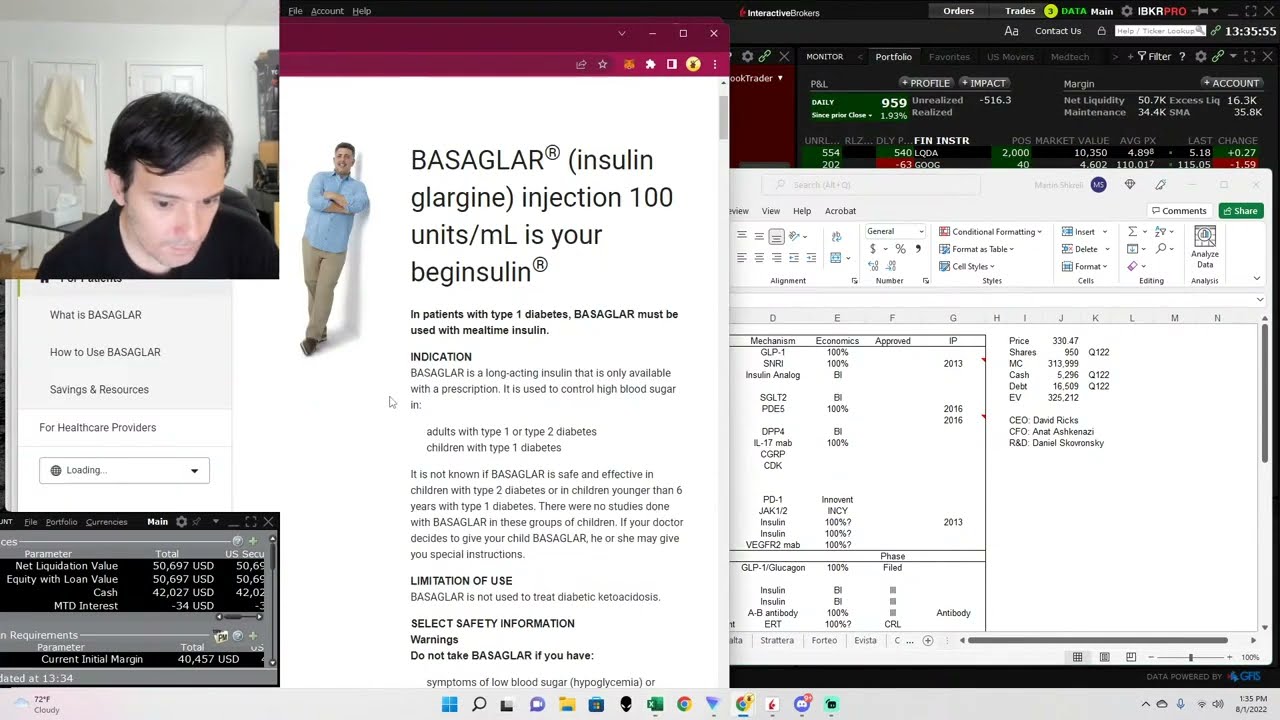This screenshot has height=720, width=1280.
Task: Open Excel from the taskbar
Action: click(655, 704)
